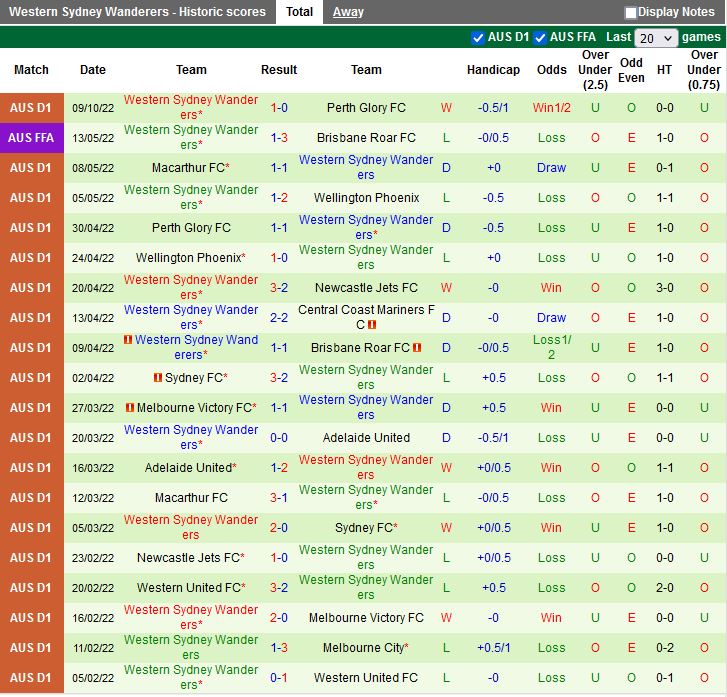Click the 1-0 result of 09/10/22 match
This screenshot has width=727, height=697.
tap(279, 108)
